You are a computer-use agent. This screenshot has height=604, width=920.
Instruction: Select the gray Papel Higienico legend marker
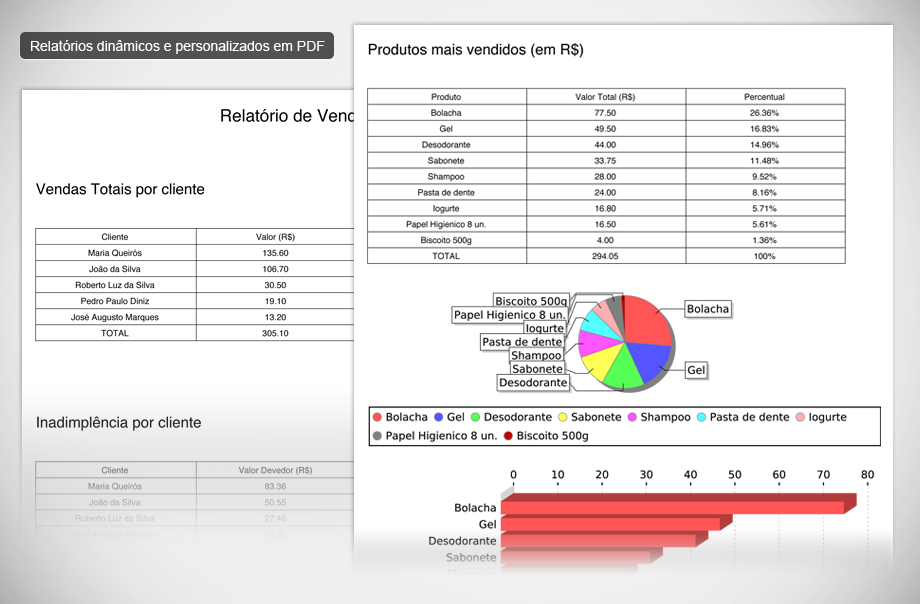[x=377, y=436]
